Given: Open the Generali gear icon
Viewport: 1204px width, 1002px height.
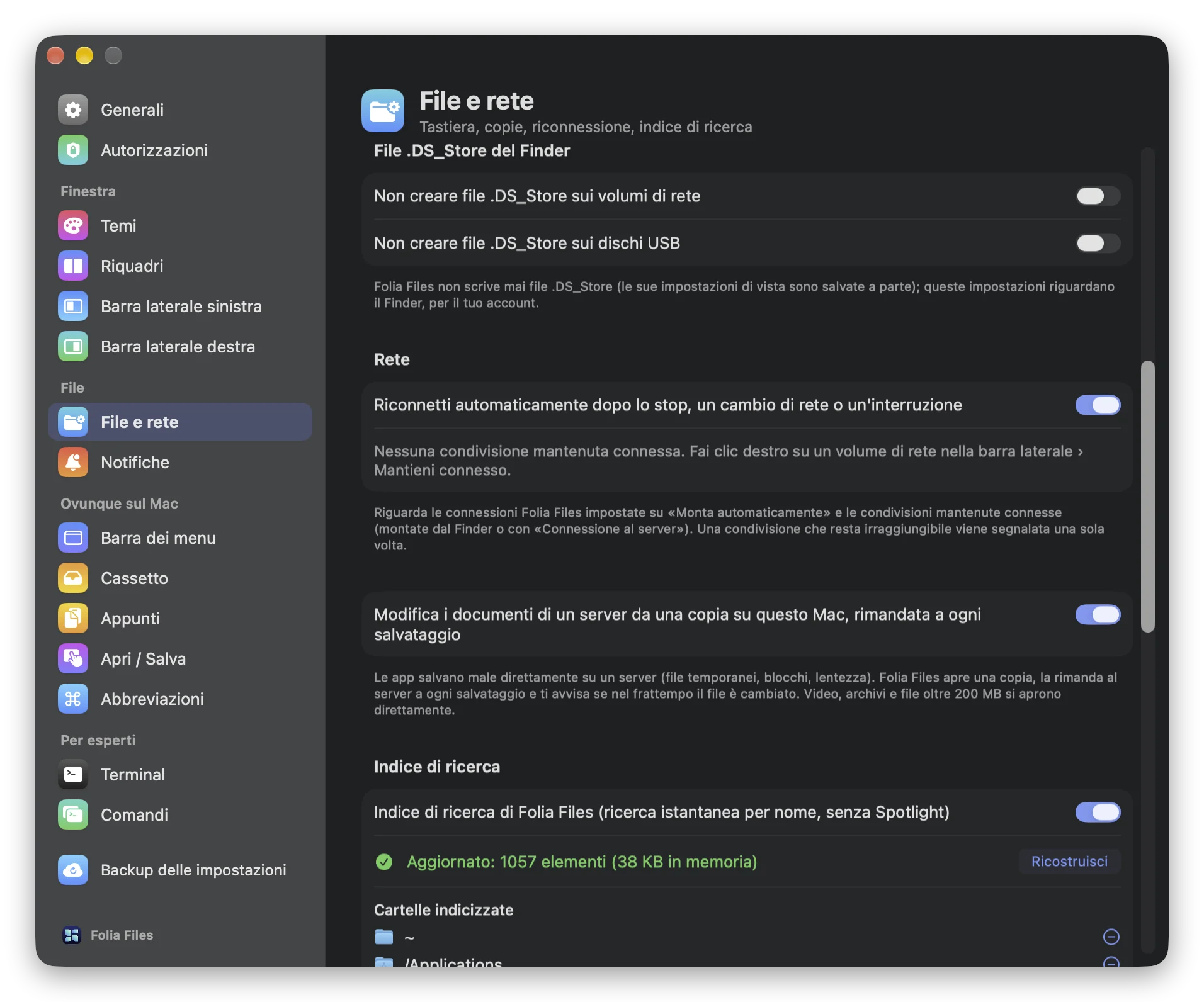Looking at the screenshot, I should click(x=73, y=110).
